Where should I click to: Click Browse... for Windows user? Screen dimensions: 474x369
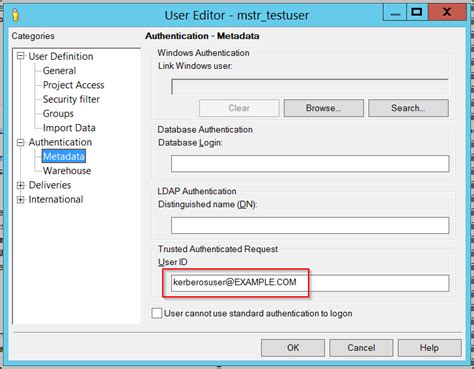(x=324, y=108)
